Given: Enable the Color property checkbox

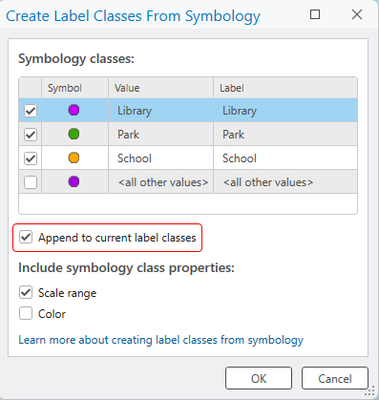Looking at the screenshot, I should 26,314.
